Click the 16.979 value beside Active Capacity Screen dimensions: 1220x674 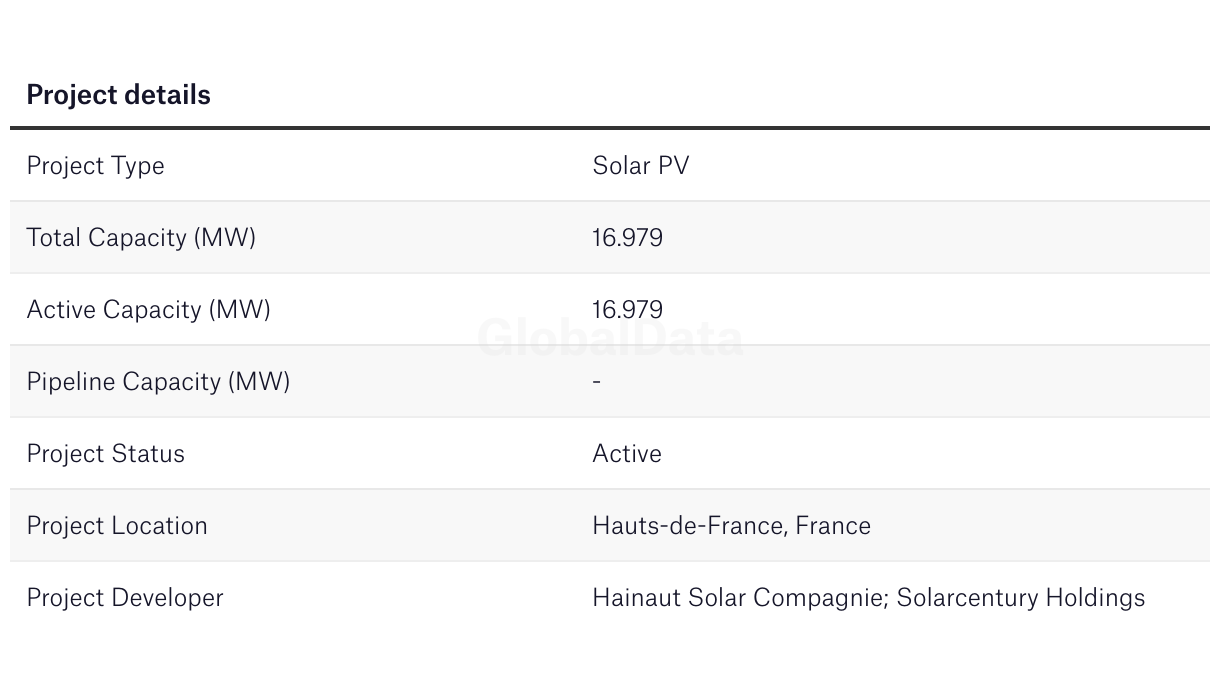point(627,310)
